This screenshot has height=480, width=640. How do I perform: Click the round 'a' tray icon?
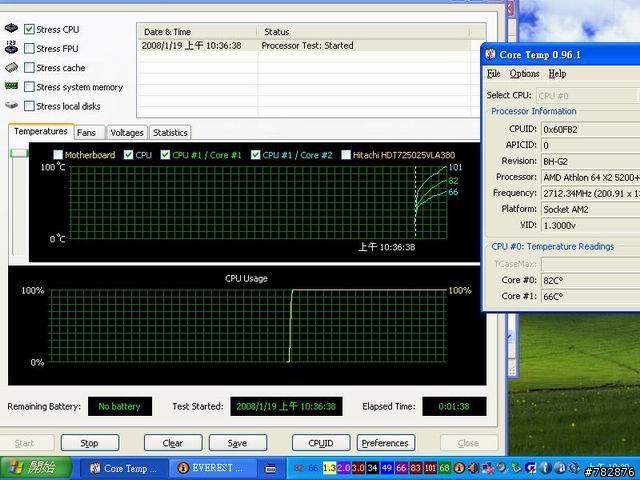pyautogui.click(x=560, y=468)
